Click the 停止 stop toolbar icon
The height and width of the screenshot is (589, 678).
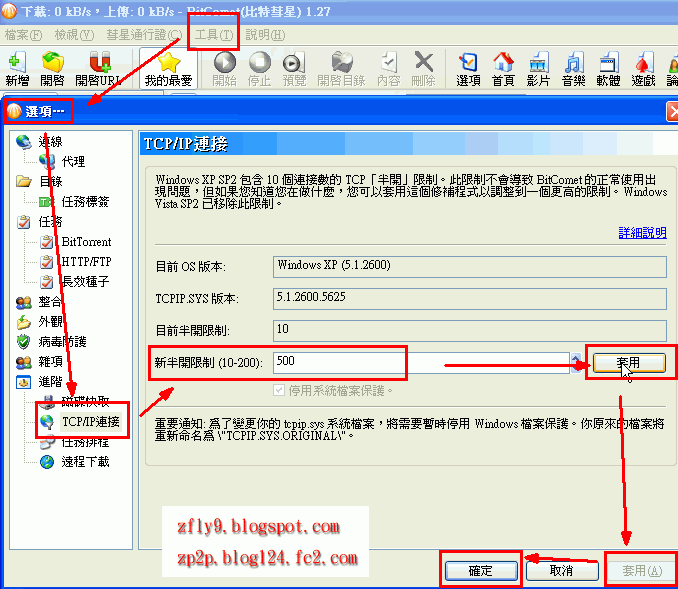pyautogui.click(x=259, y=69)
